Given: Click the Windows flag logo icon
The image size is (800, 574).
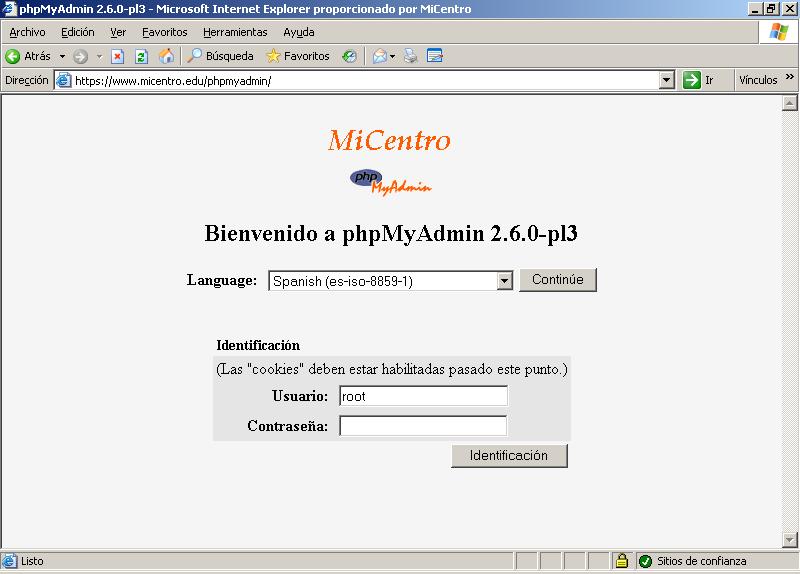Looking at the screenshot, I should 779,32.
